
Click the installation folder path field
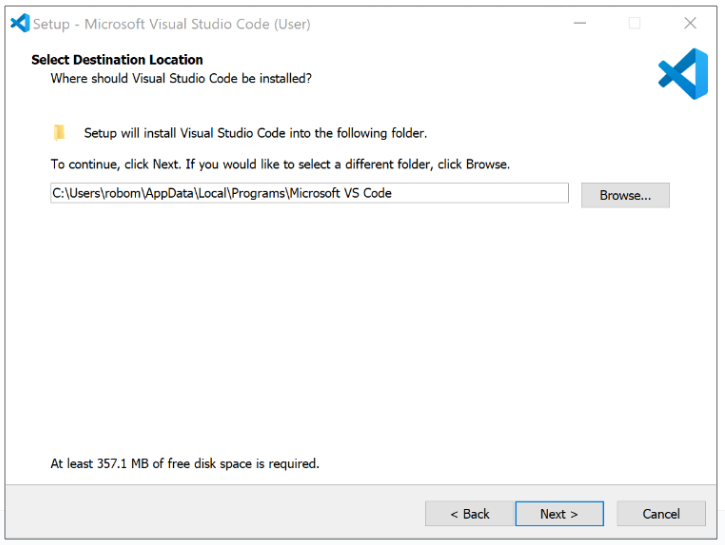coord(309,193)
